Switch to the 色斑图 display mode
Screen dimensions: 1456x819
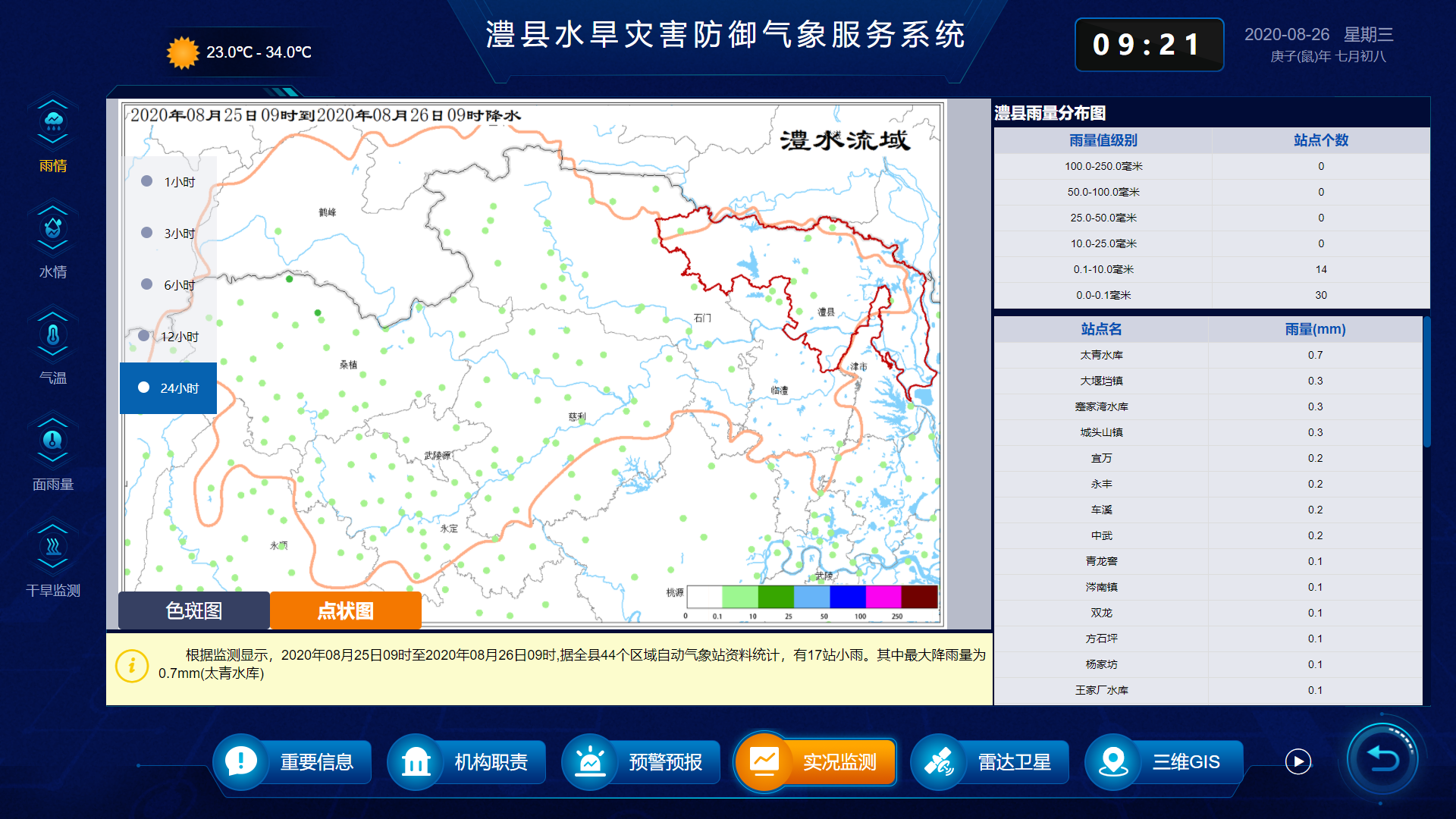(x=193, y=610)
